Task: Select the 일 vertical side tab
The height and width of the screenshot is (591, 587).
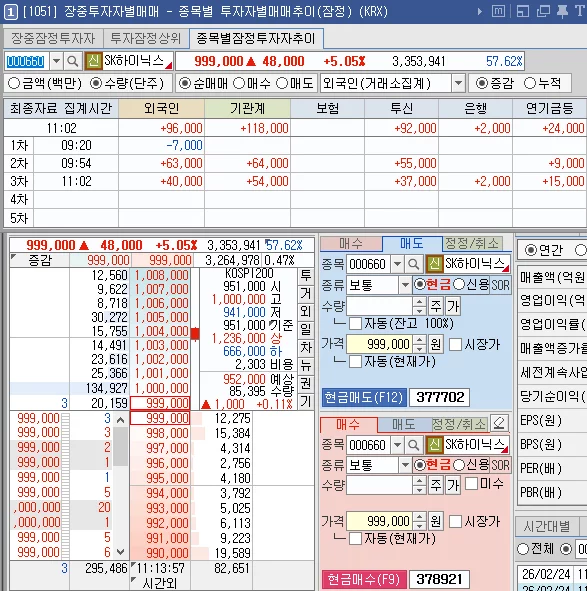Action: 305,329
